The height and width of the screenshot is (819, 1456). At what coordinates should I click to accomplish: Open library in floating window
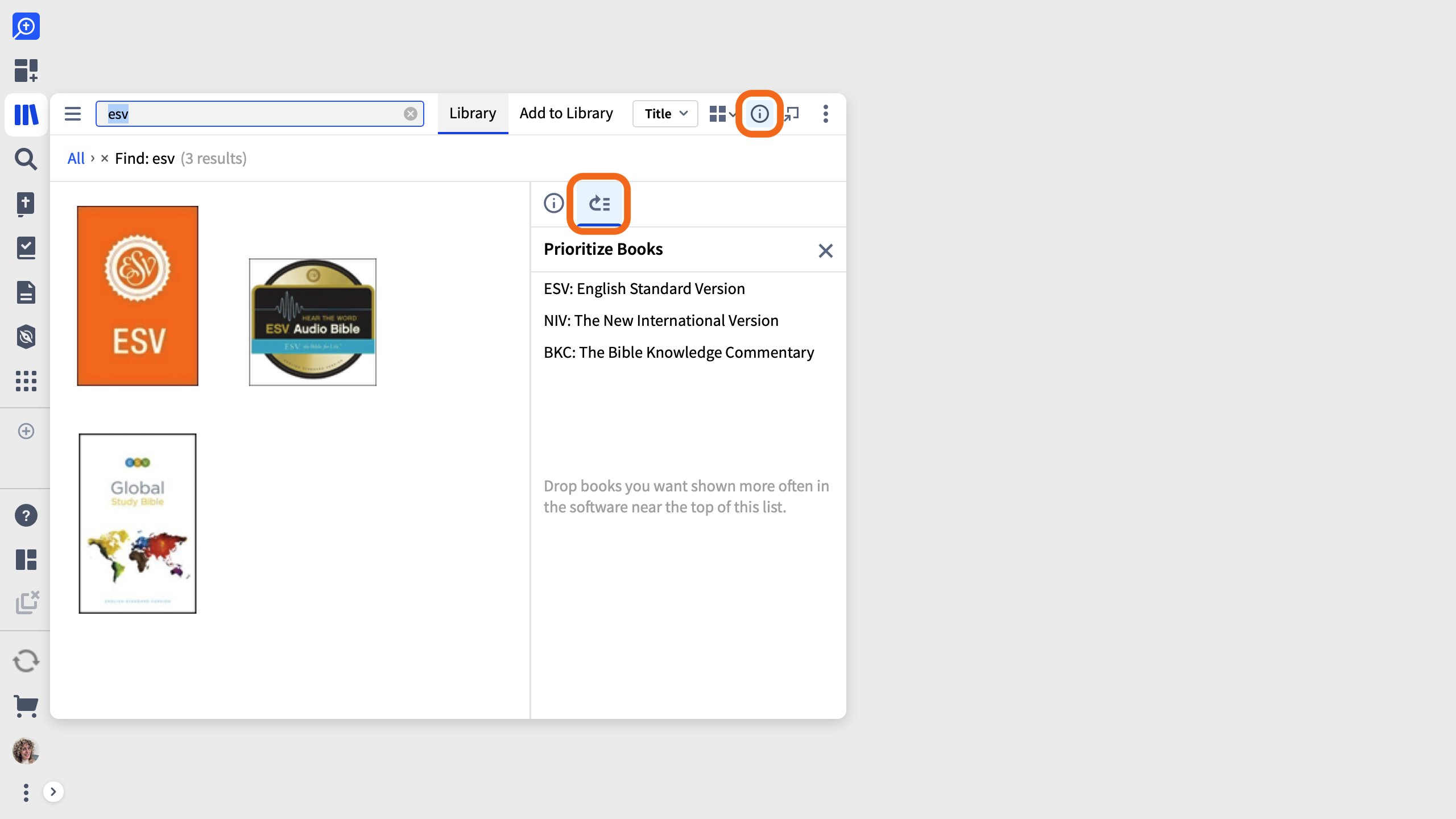point(791,114)
